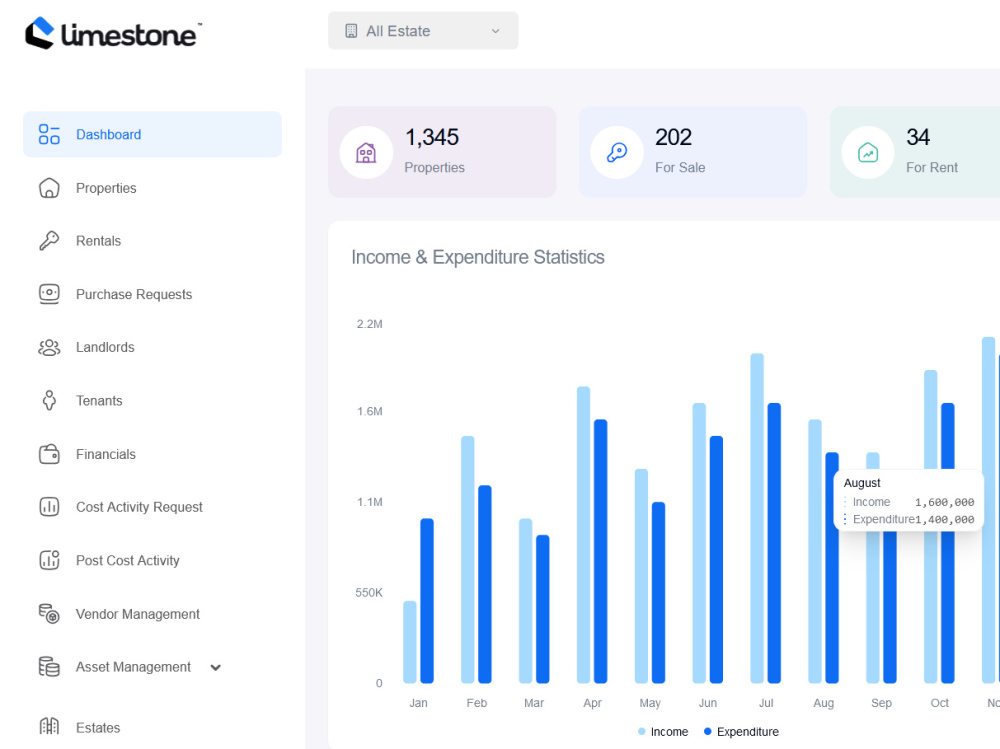Viewport: 1000px width, 749px height.
Task: Click the August tooltip title
Action: coord(862,483)
